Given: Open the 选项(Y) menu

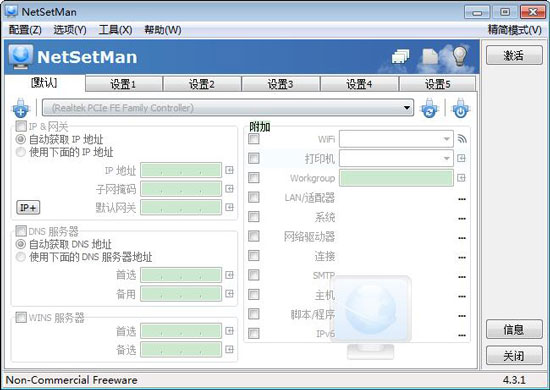Looking at the screenshot, I should 70,30.
